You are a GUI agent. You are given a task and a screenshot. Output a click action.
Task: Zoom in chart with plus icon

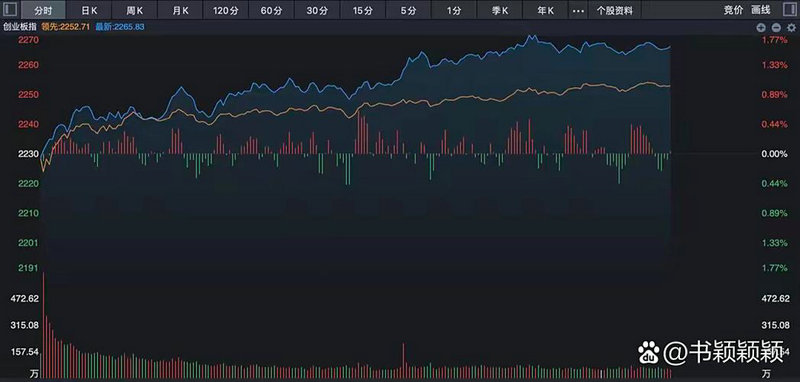[x=761, y=28]
